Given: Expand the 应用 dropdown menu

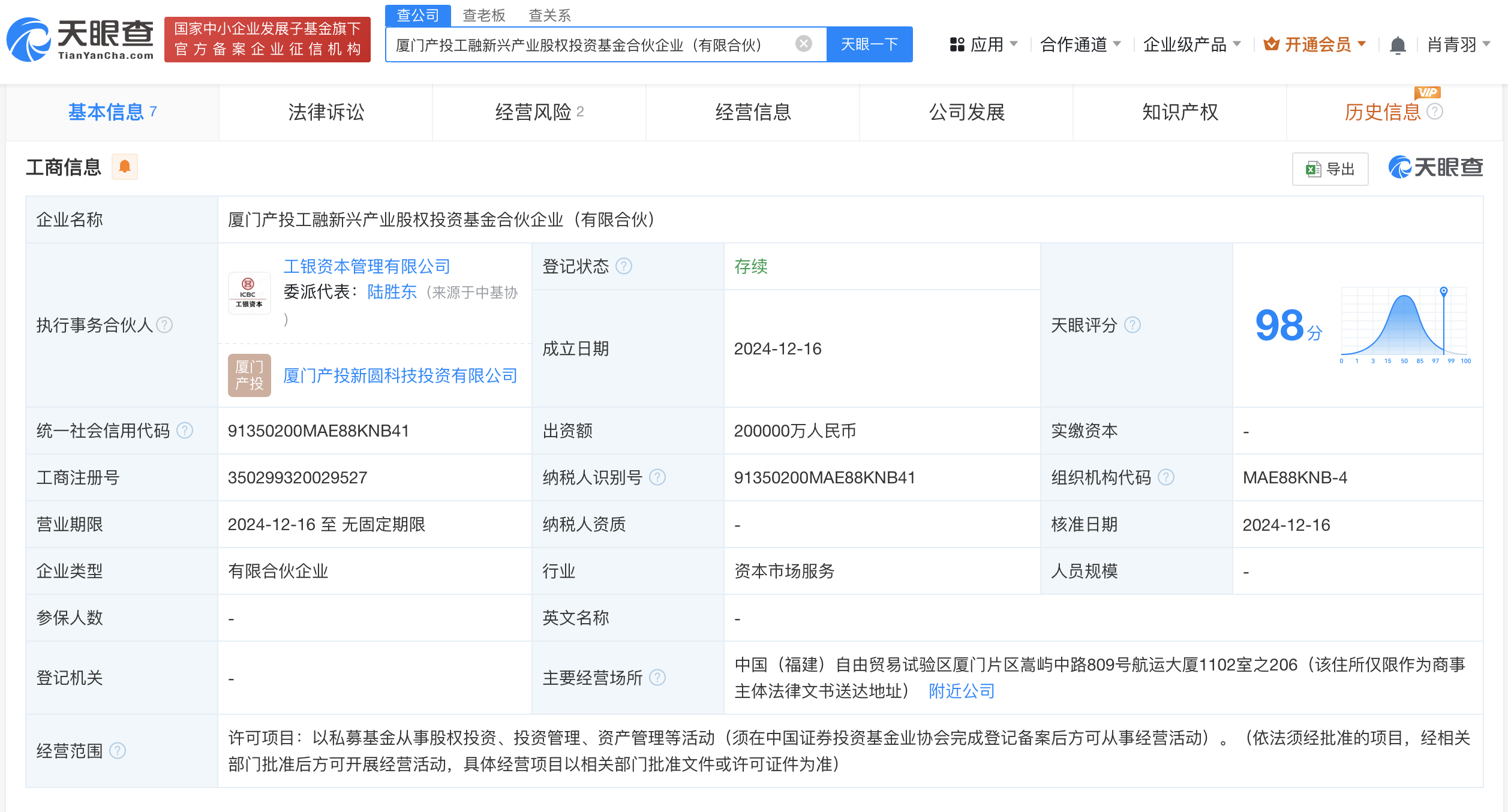Looking at the screenshot, I should (984, 44).
